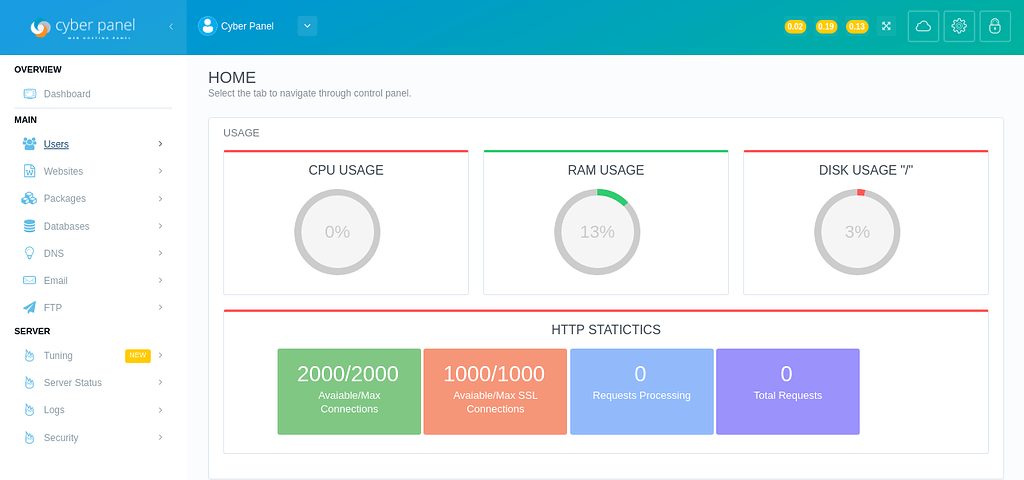
Task: Click the Databases stack icon
Action: pyautogui.click(x=30, y=226)
